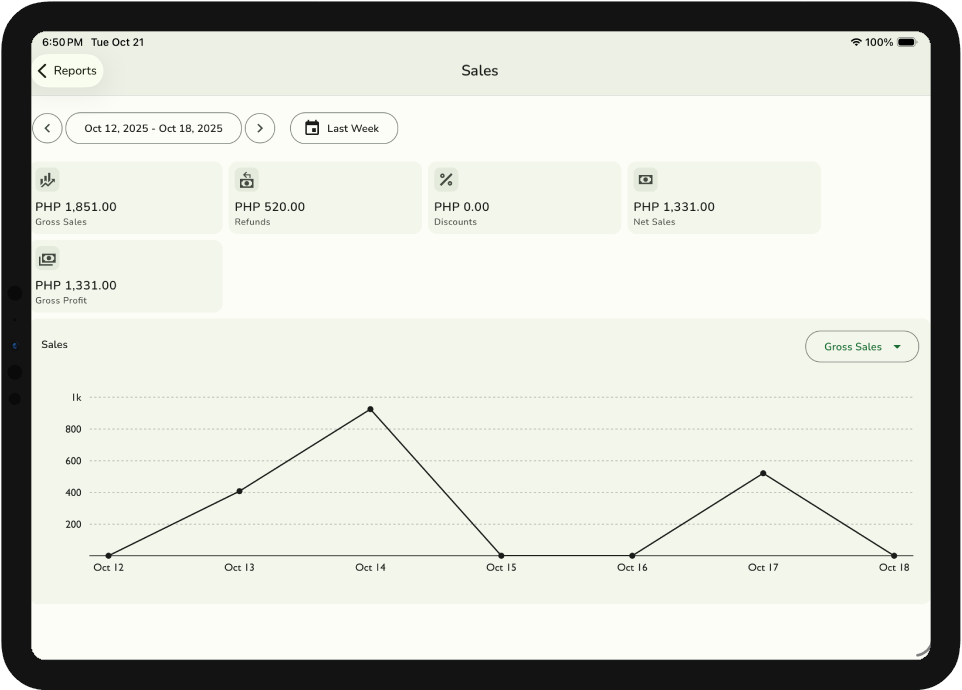Select the PHP 1,331.00 Net Sales card
This screenshot has width=962, height=690.
pyautogui.click(x=723, y=198)
